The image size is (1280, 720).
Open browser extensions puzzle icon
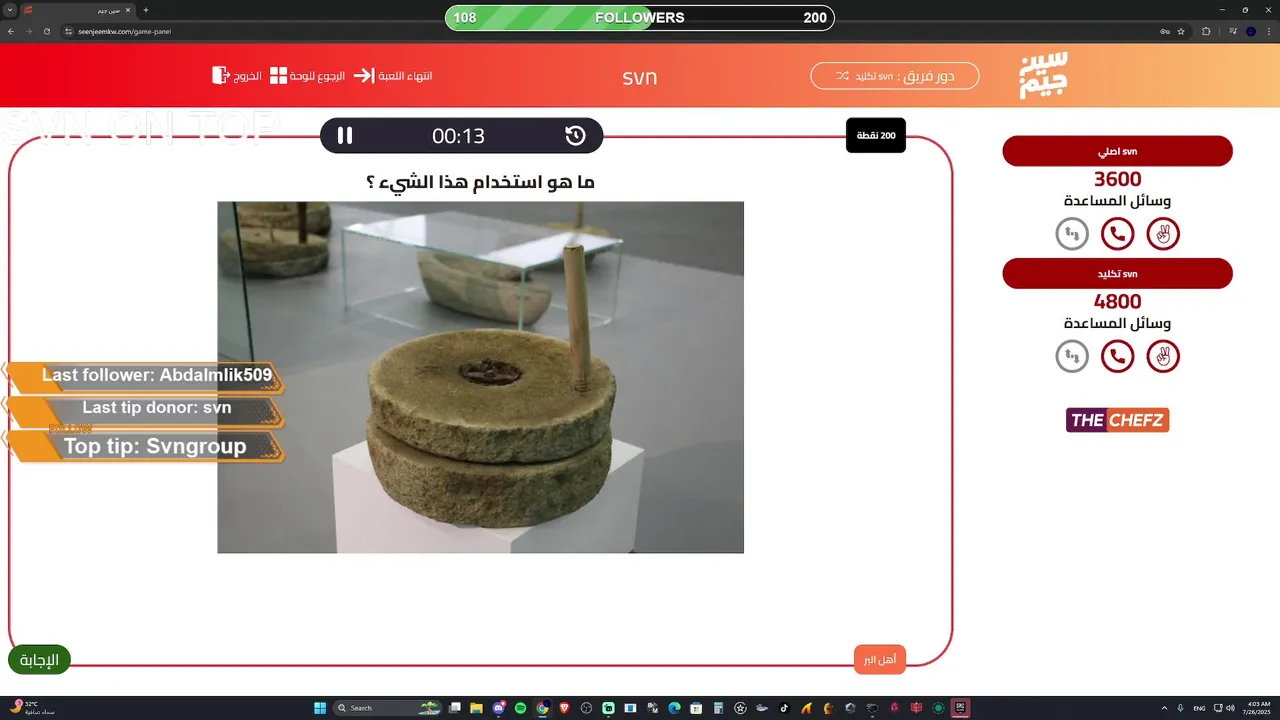pos(1206,31)
